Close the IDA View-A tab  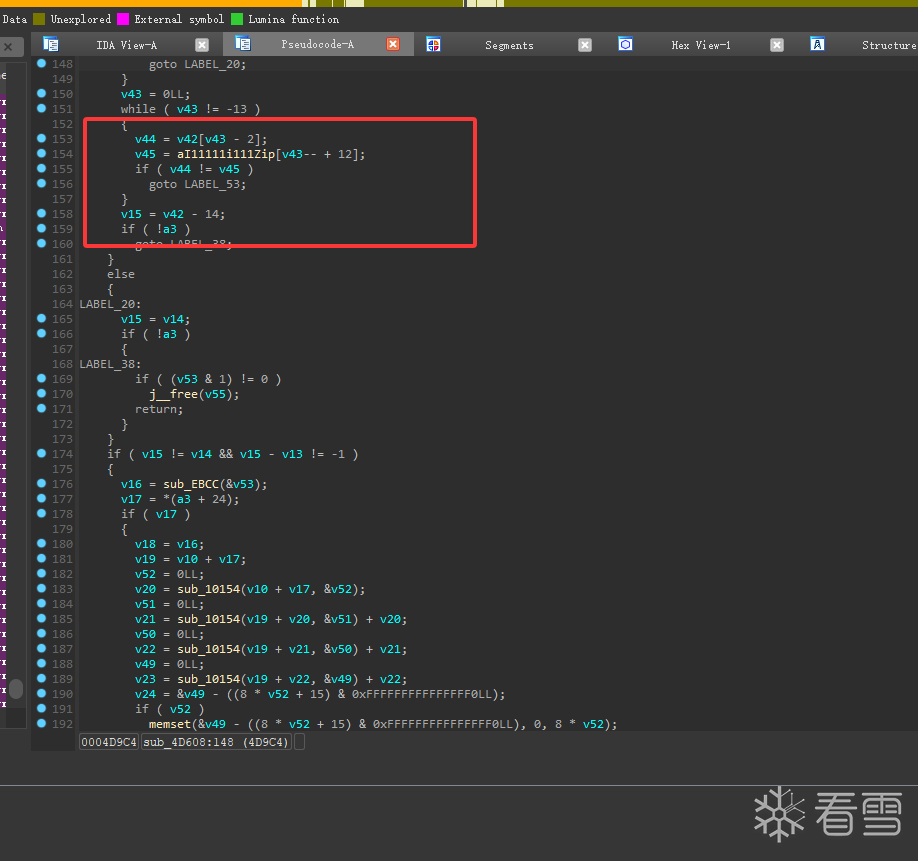tap(202, 45)
